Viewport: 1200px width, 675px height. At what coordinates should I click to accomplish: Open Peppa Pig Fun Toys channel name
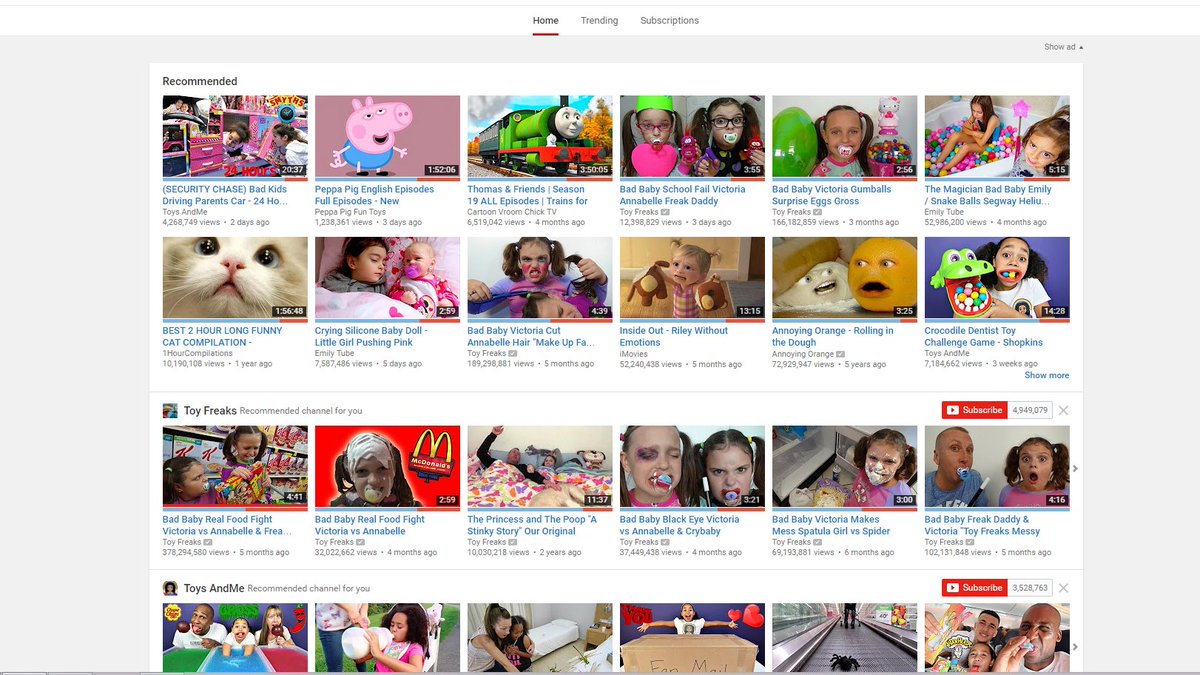350,212
